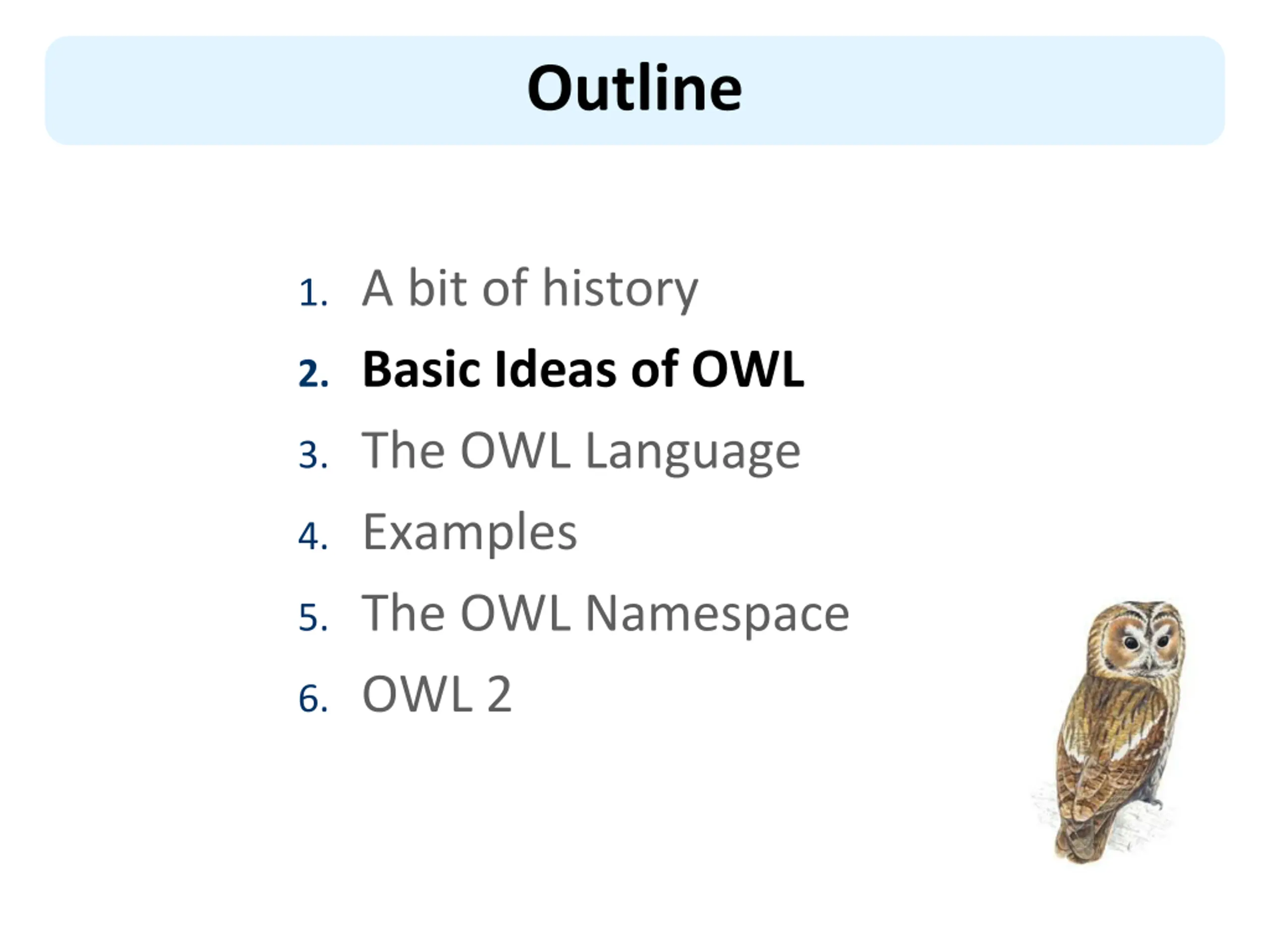Click the word "history" in item one
Viewport: 1270px width, 952px height.
click(x=620, y=289)
